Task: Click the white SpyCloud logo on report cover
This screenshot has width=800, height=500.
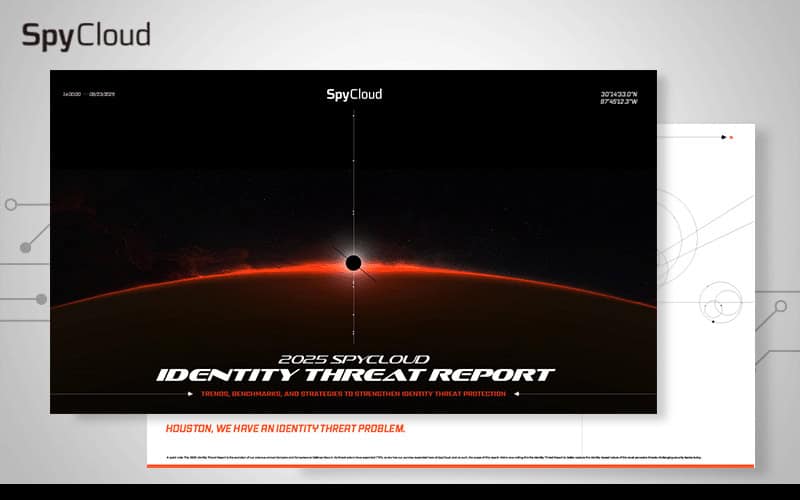Action: (x=353, y=95)
